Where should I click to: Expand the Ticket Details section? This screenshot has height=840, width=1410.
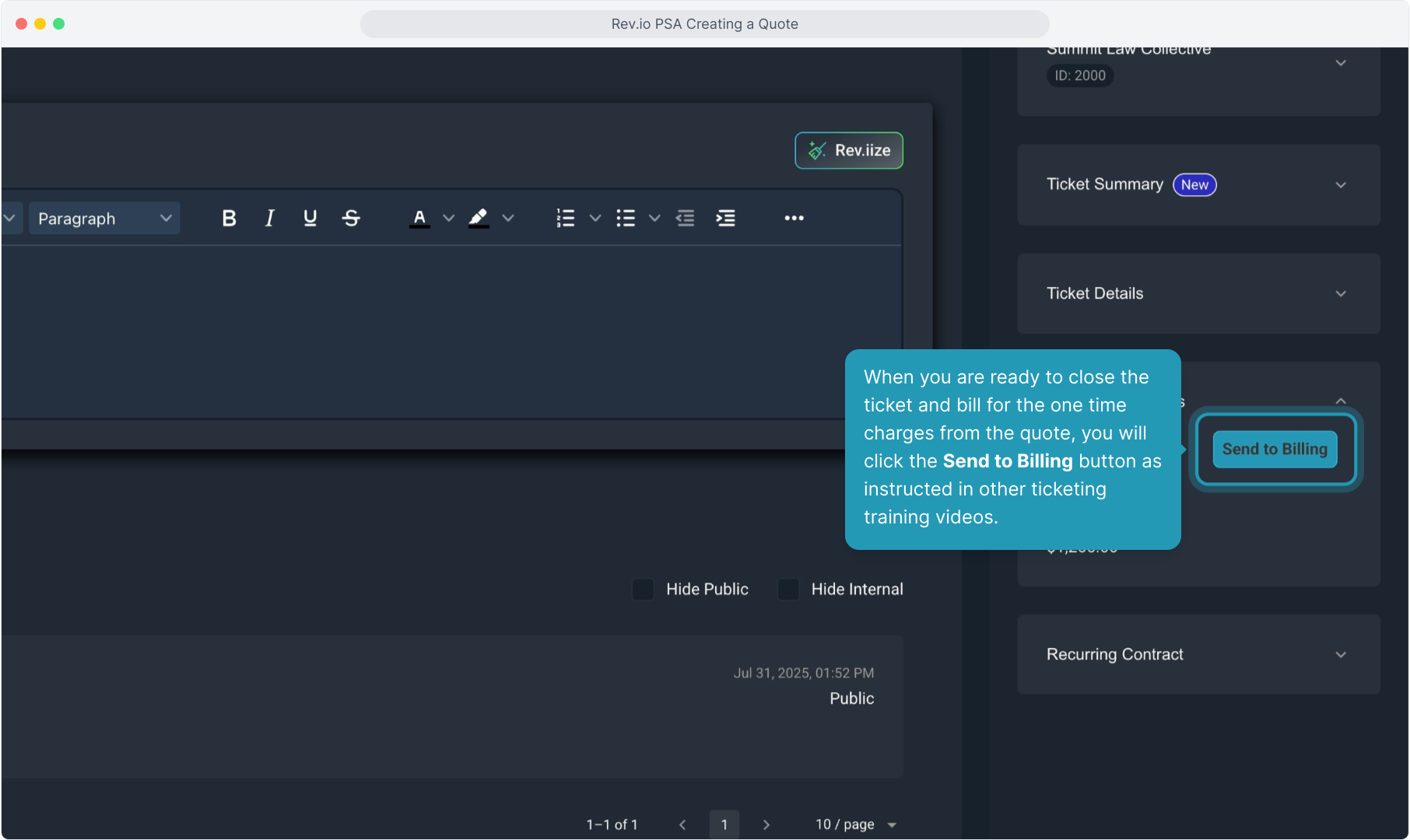point(1340,294)
